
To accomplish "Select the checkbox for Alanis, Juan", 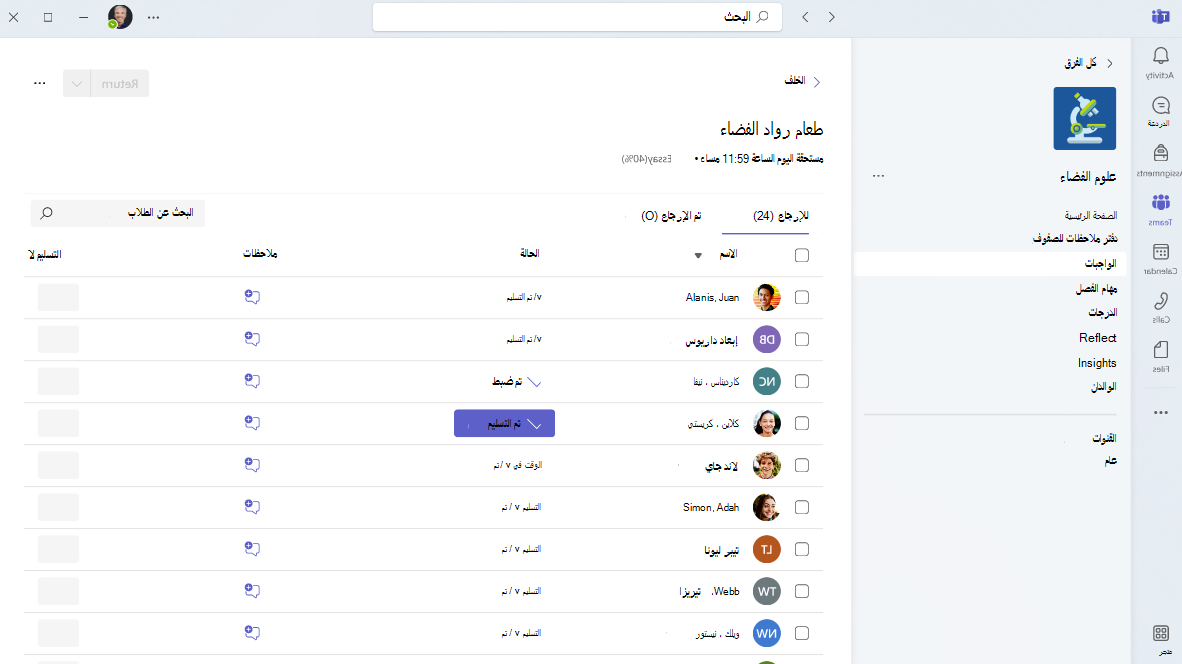I will (802, 298).
